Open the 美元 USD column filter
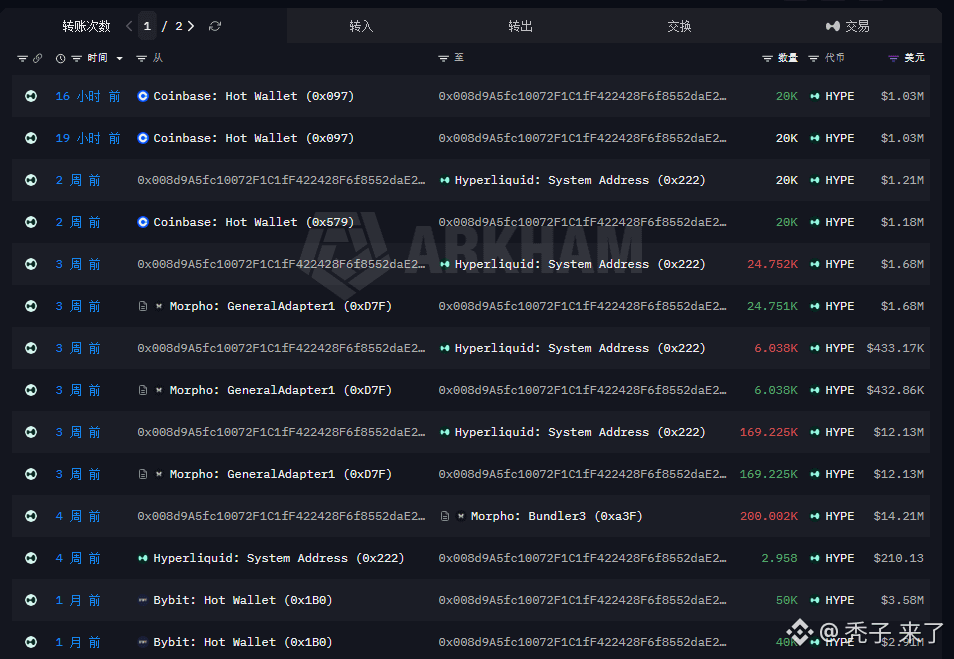Image resolution: width=954 pixels, height=659 pixels. coord(893,58)
